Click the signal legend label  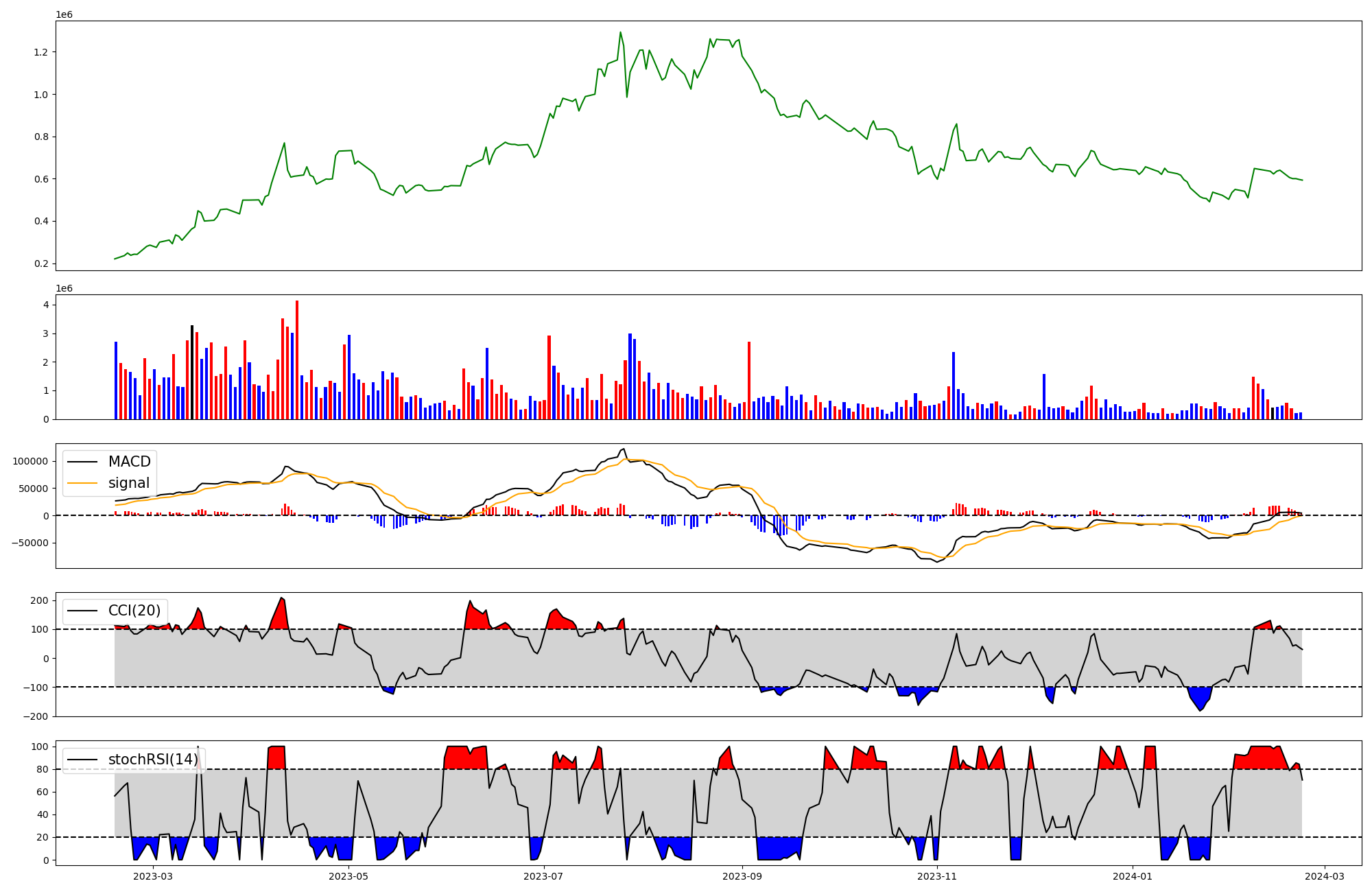coord(129,483)
